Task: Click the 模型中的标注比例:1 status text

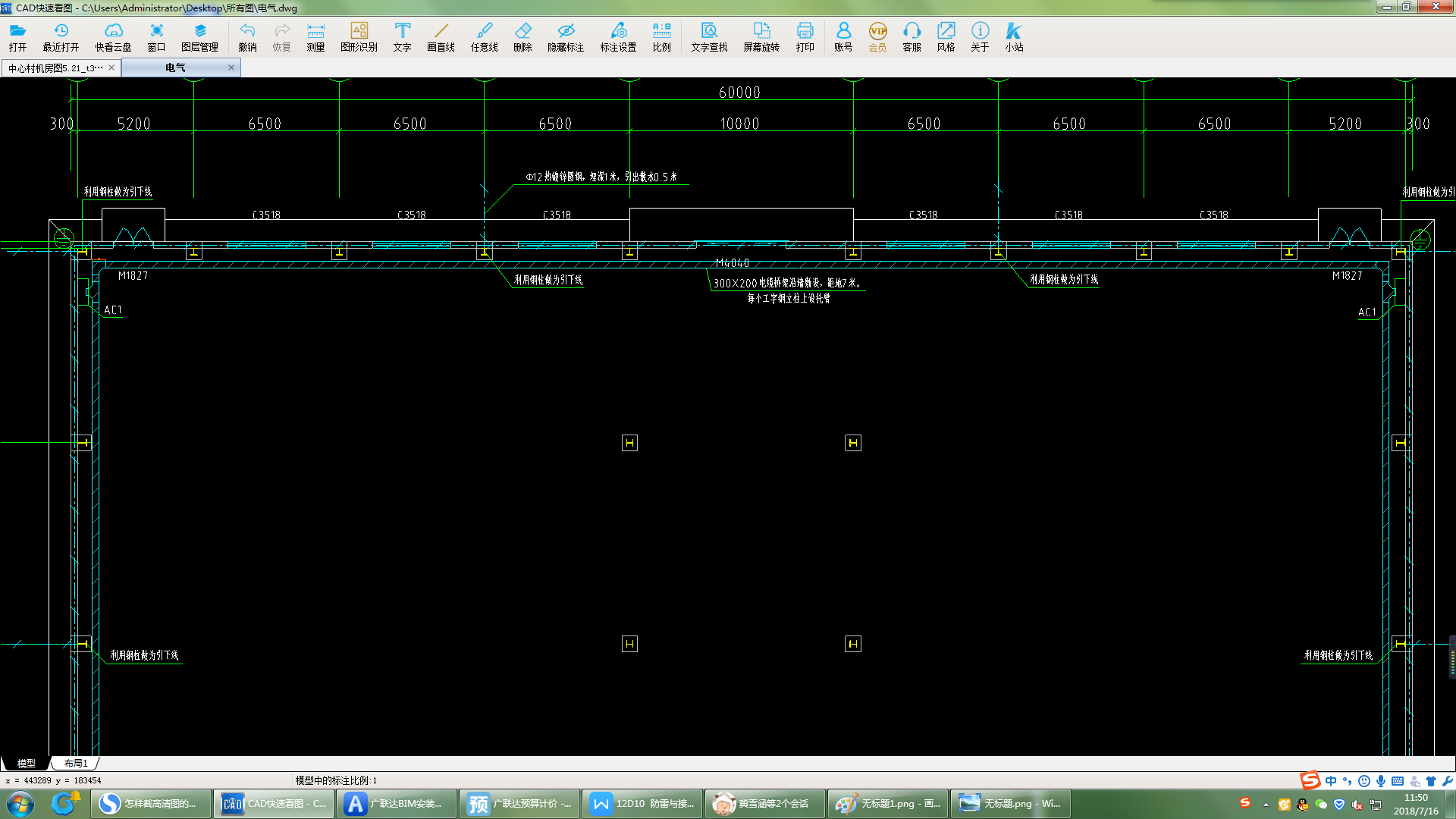Action: pyautogui.click(x=336, y=780)
